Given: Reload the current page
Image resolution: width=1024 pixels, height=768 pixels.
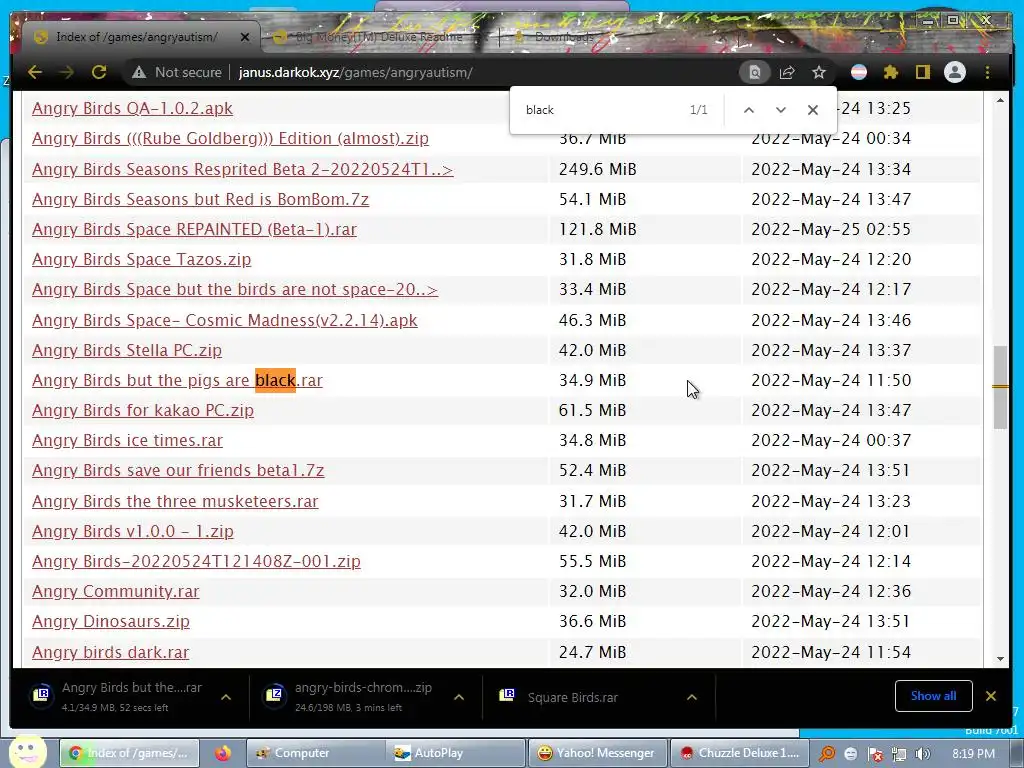Looking at the screenshot, I should point(99,72).
